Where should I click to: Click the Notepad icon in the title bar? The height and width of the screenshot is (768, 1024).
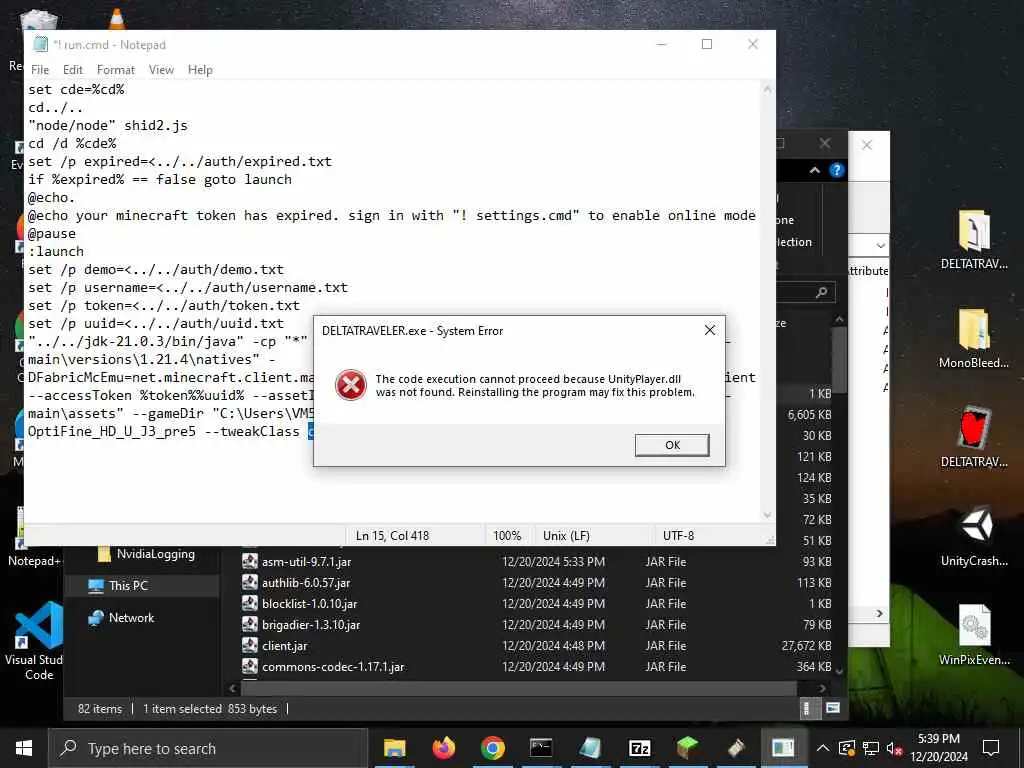(40, 44)
